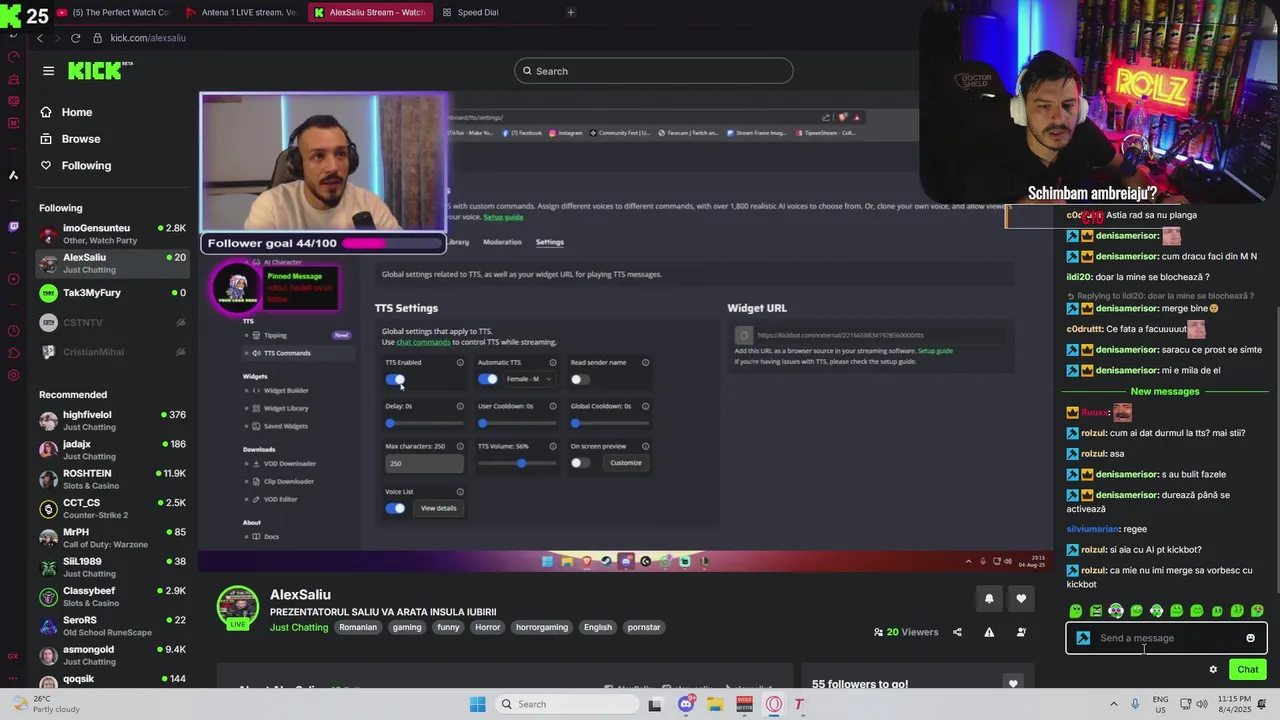Open ROSHTEIN recommended channel
The width and height of the screenshot is (1280, 720).
coord(112,479)
